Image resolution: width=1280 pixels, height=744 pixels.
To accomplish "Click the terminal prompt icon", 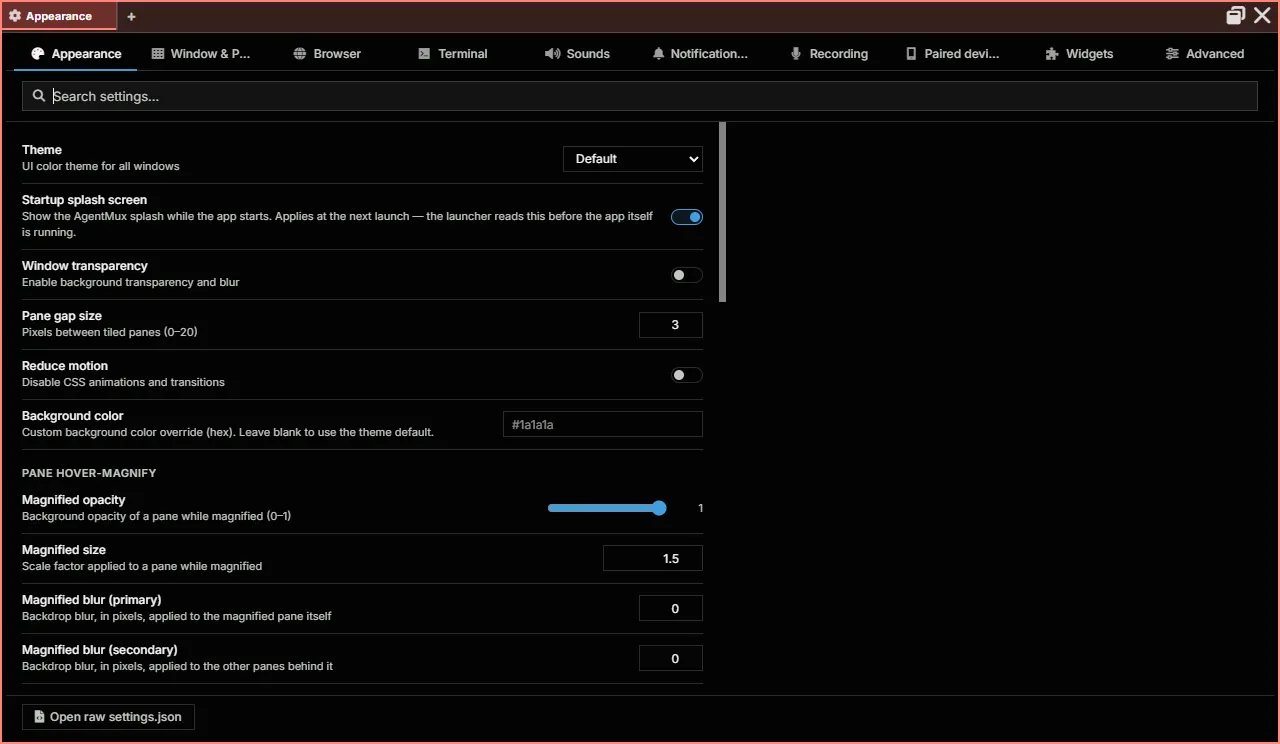I will [x=425, y=54].
